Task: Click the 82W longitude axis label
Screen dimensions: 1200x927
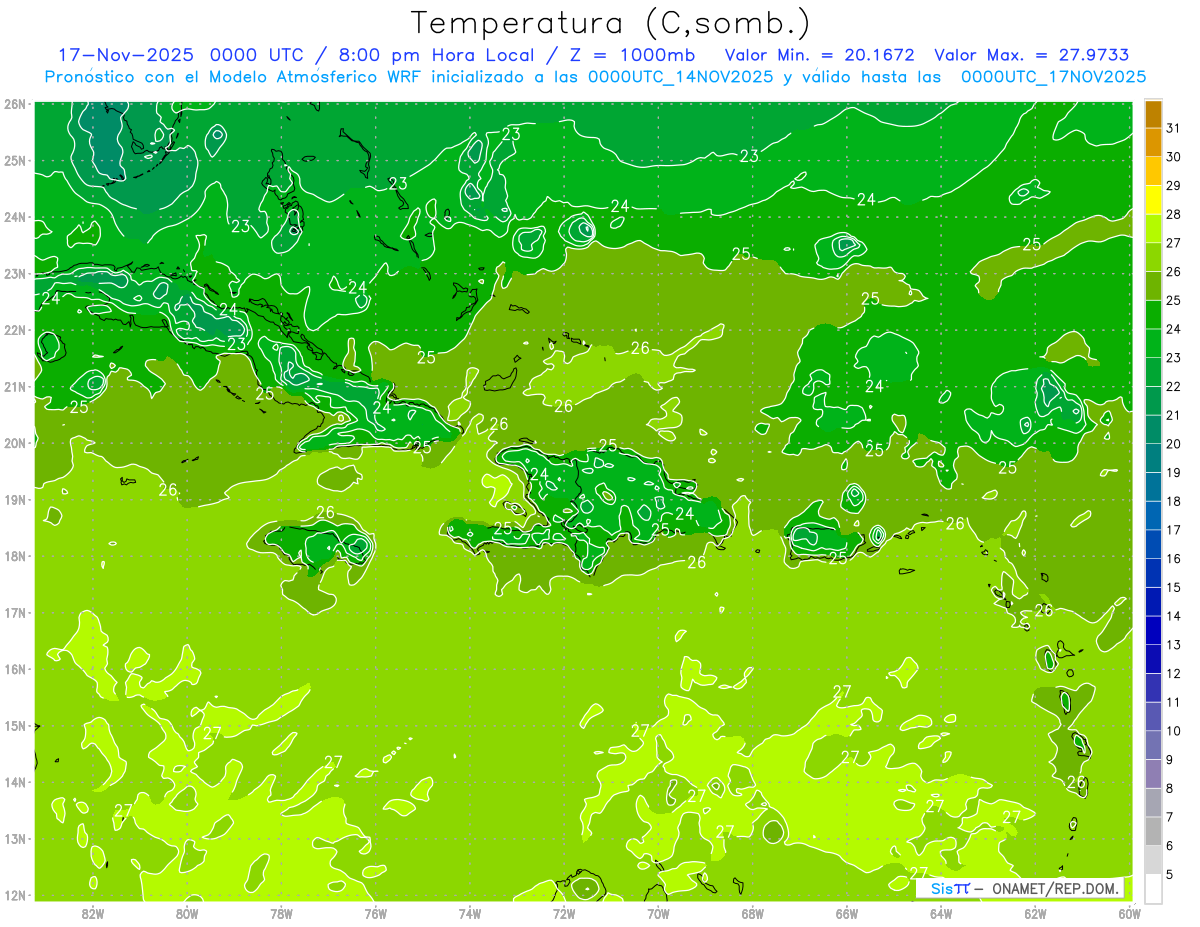Action: click(x=93, y=913)
